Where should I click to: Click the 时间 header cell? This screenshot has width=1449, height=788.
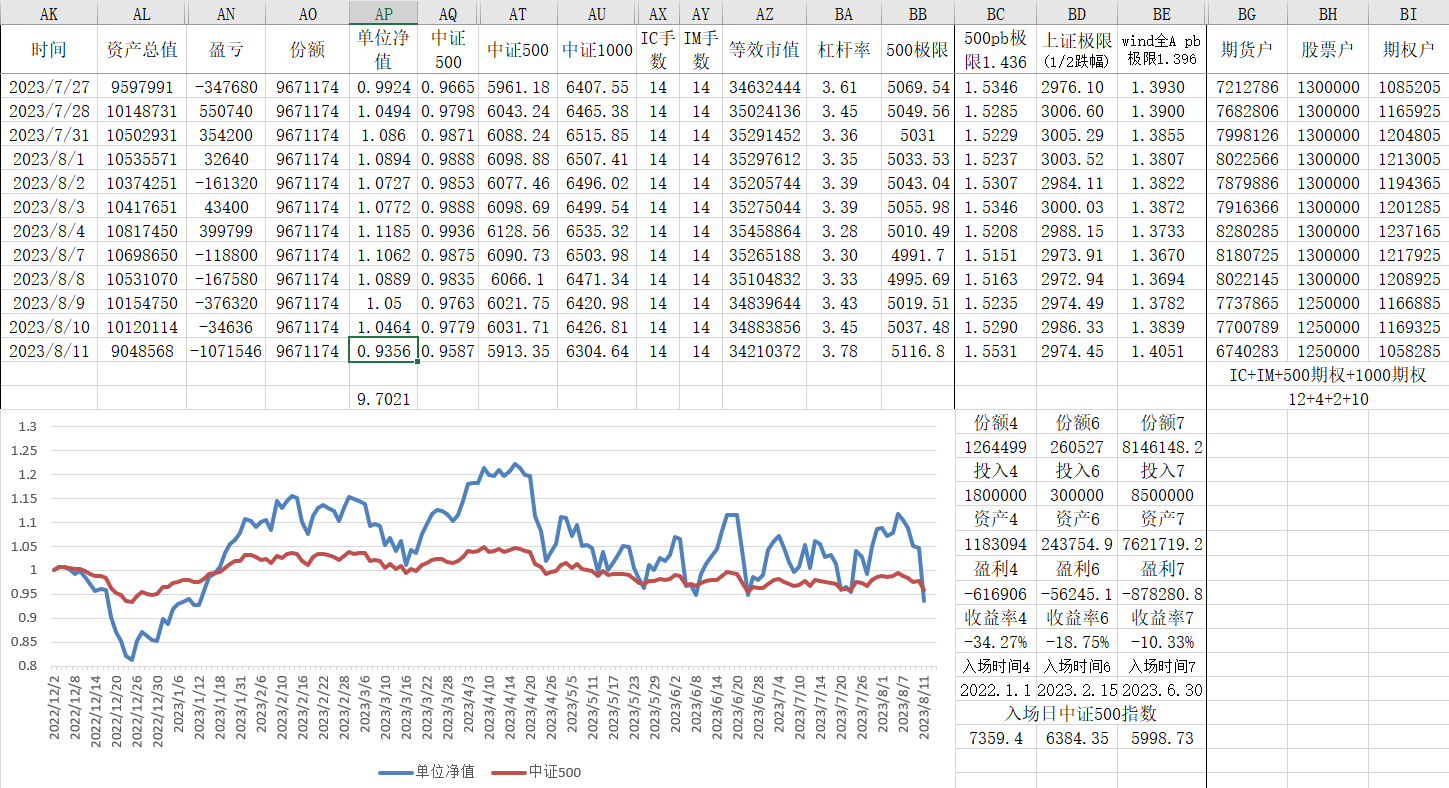click(49, 50)
